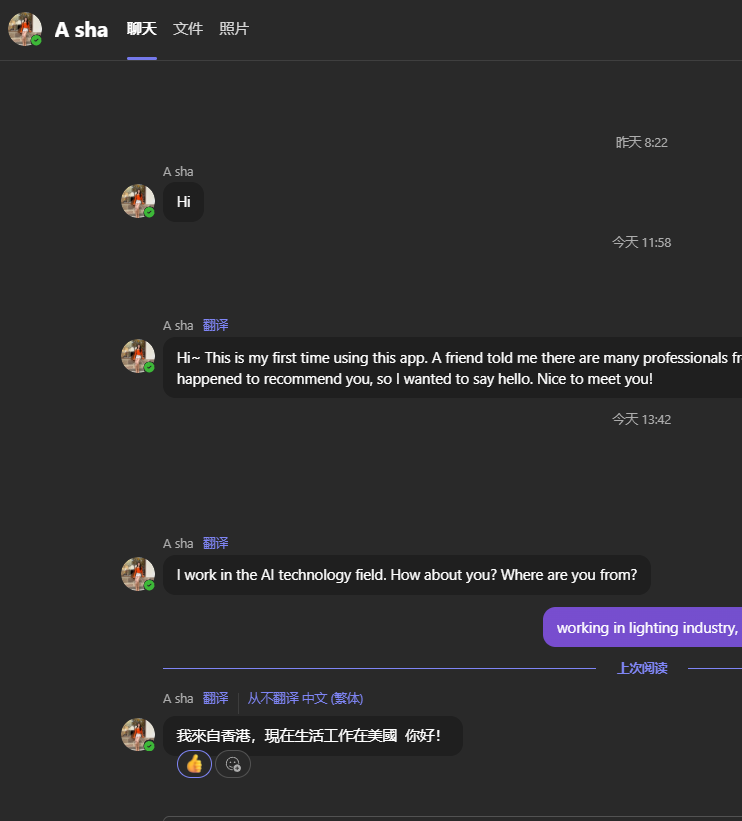Click avatar beside the 我來自香港 message
Image resolution: width=742 pixels, height=821 pixels.
click(137, 734)
